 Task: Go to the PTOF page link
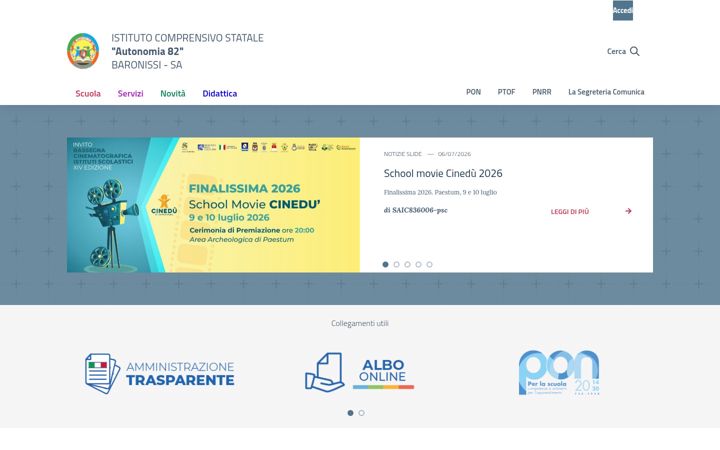pos(506,92)
